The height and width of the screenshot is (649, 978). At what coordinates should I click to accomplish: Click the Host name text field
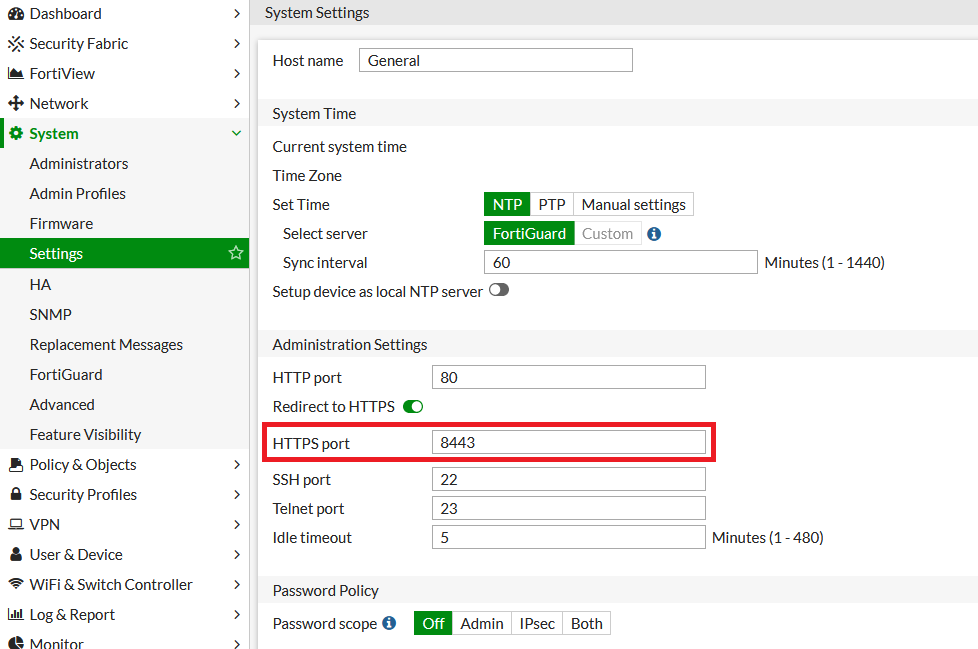click(x=495, y=61)
